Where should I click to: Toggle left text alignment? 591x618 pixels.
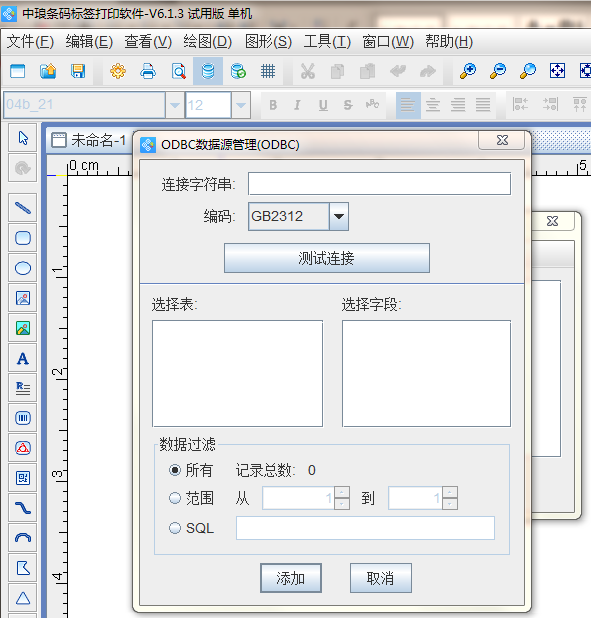[408, 105]
